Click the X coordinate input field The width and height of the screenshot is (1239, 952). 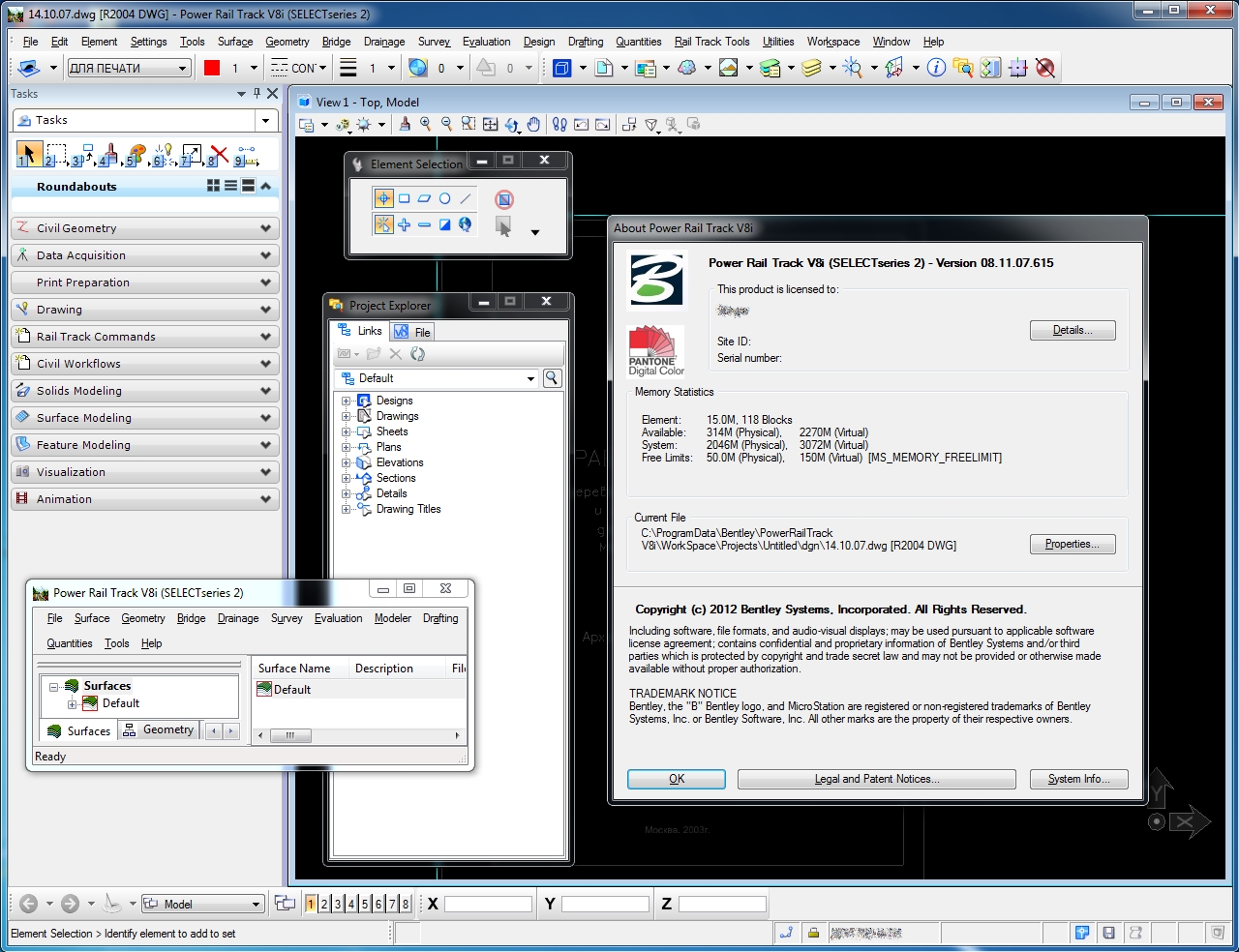[x=488, y=904]
